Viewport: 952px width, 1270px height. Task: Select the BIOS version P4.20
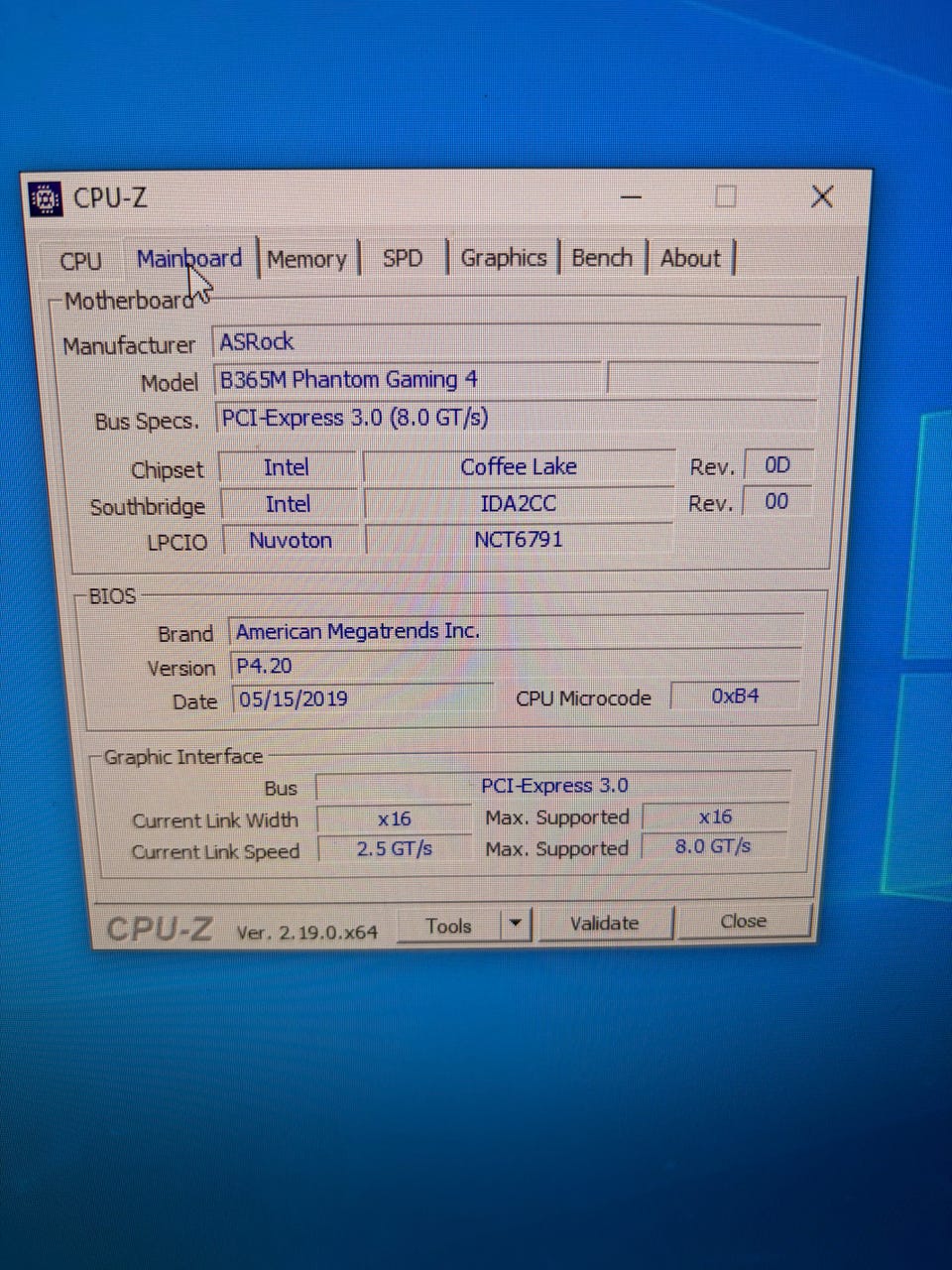[x=516, y=665]
